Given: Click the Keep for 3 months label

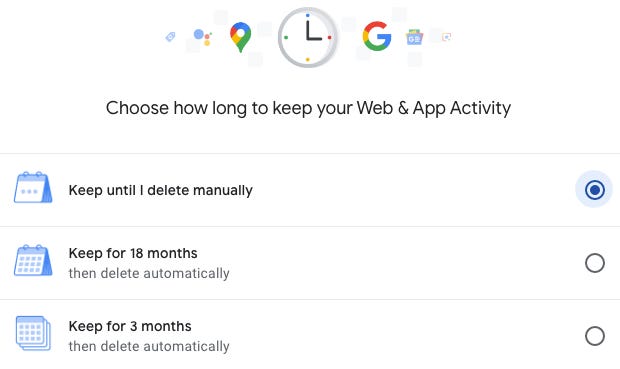Looking at the screenshot, I should tap(130, 326).
